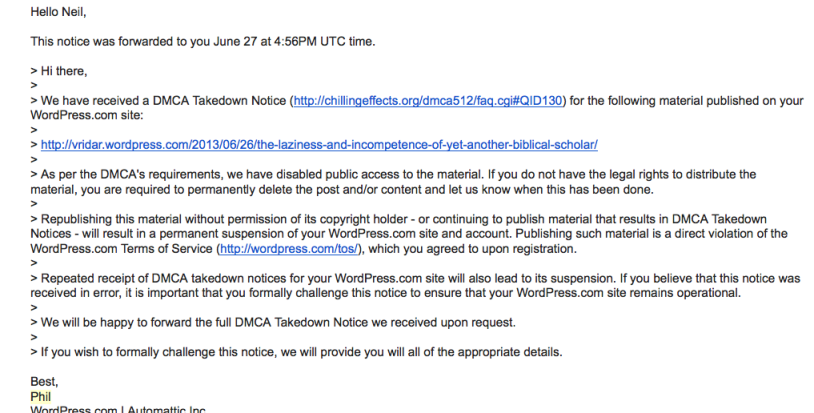Click the "Hello Neil," greeting line
The height and width of the screenshot is (413, 814).
(58, 12)
